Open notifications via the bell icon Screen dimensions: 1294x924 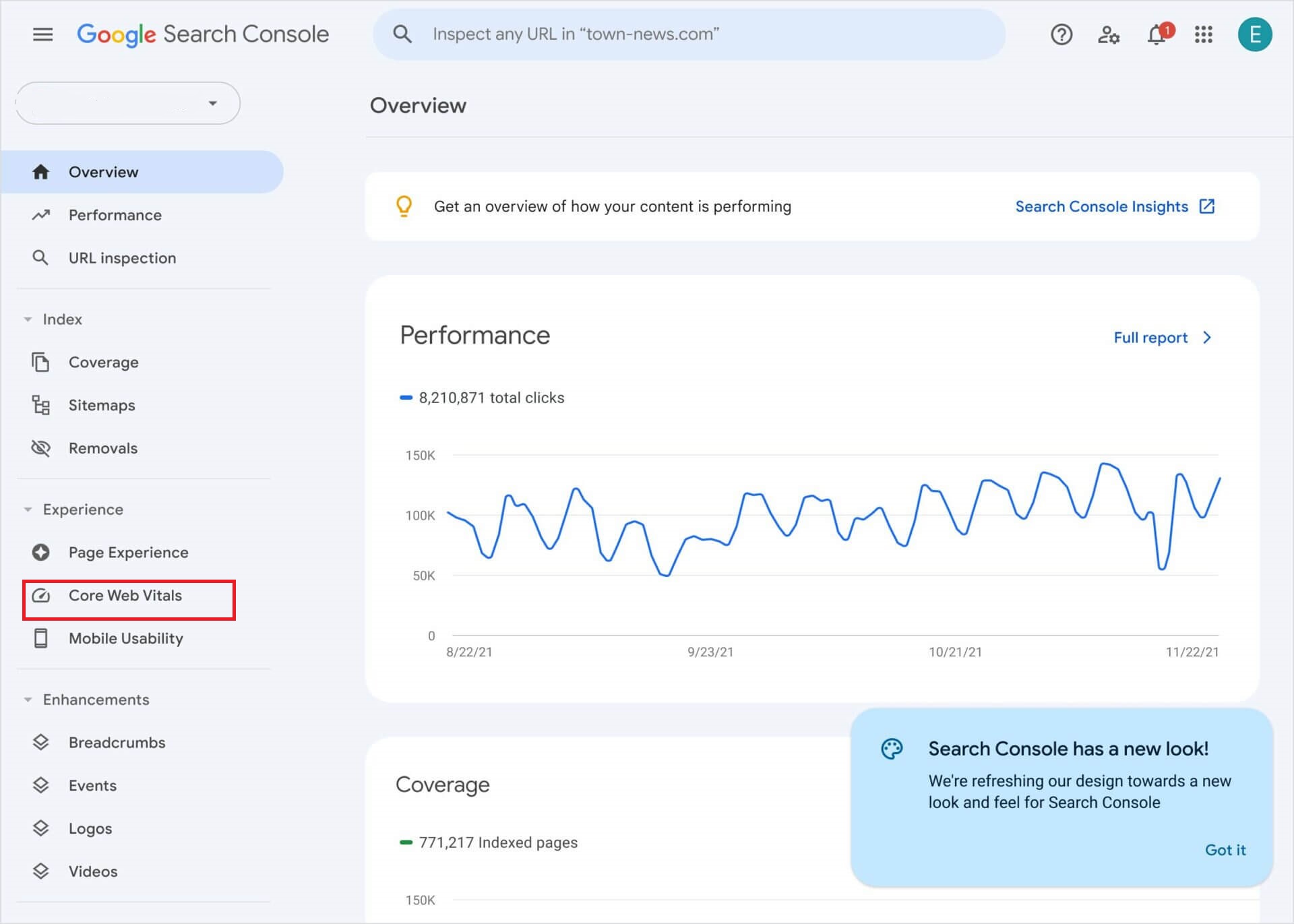pyautogui.click(x=1157, y=34)
